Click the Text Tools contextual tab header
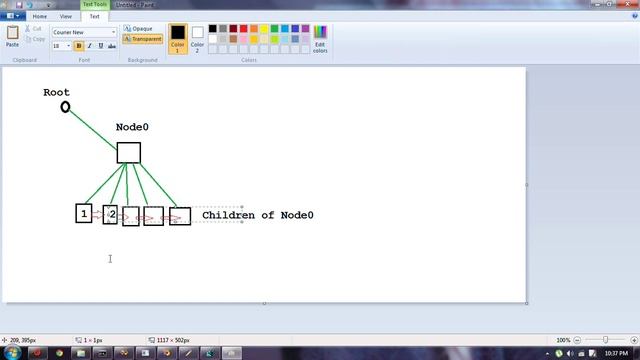The image size is (640, 360). pos(95,4)
